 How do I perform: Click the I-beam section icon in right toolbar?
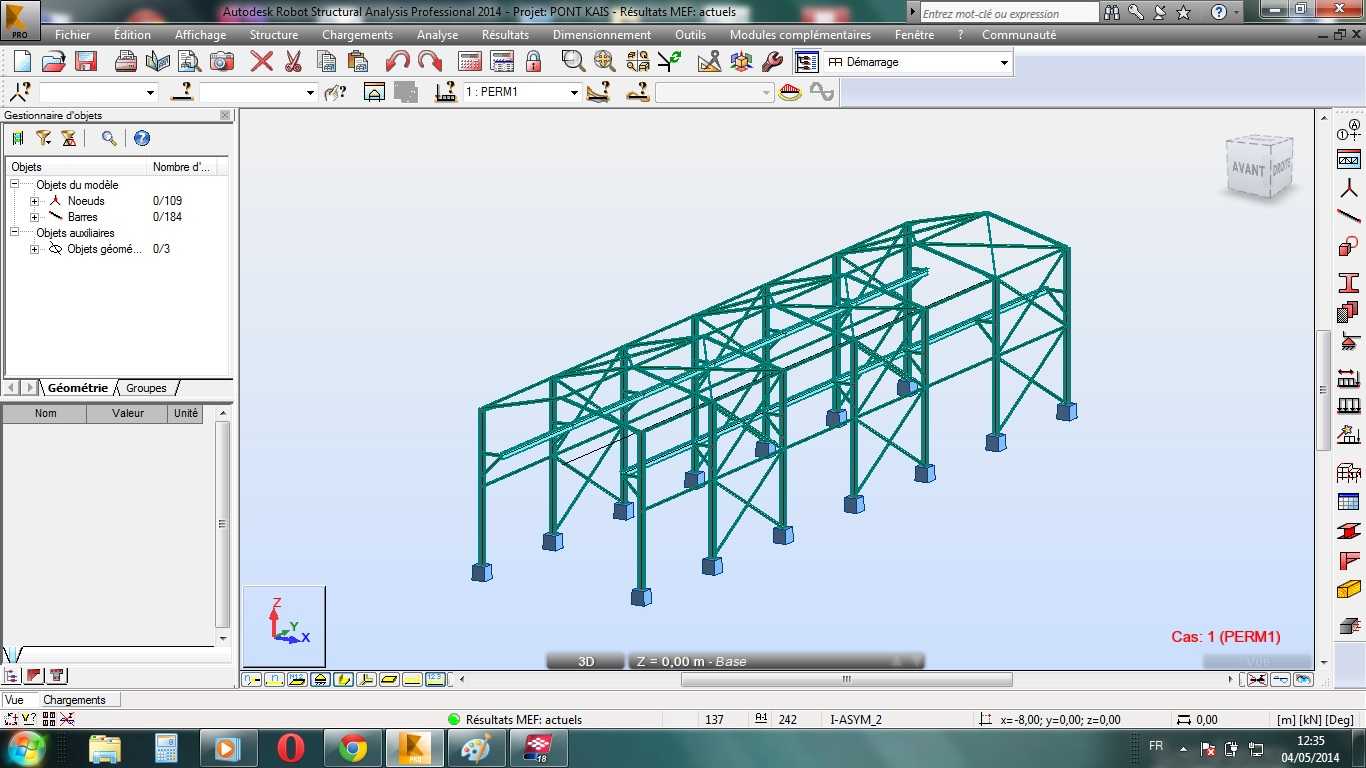[1349, 283]
